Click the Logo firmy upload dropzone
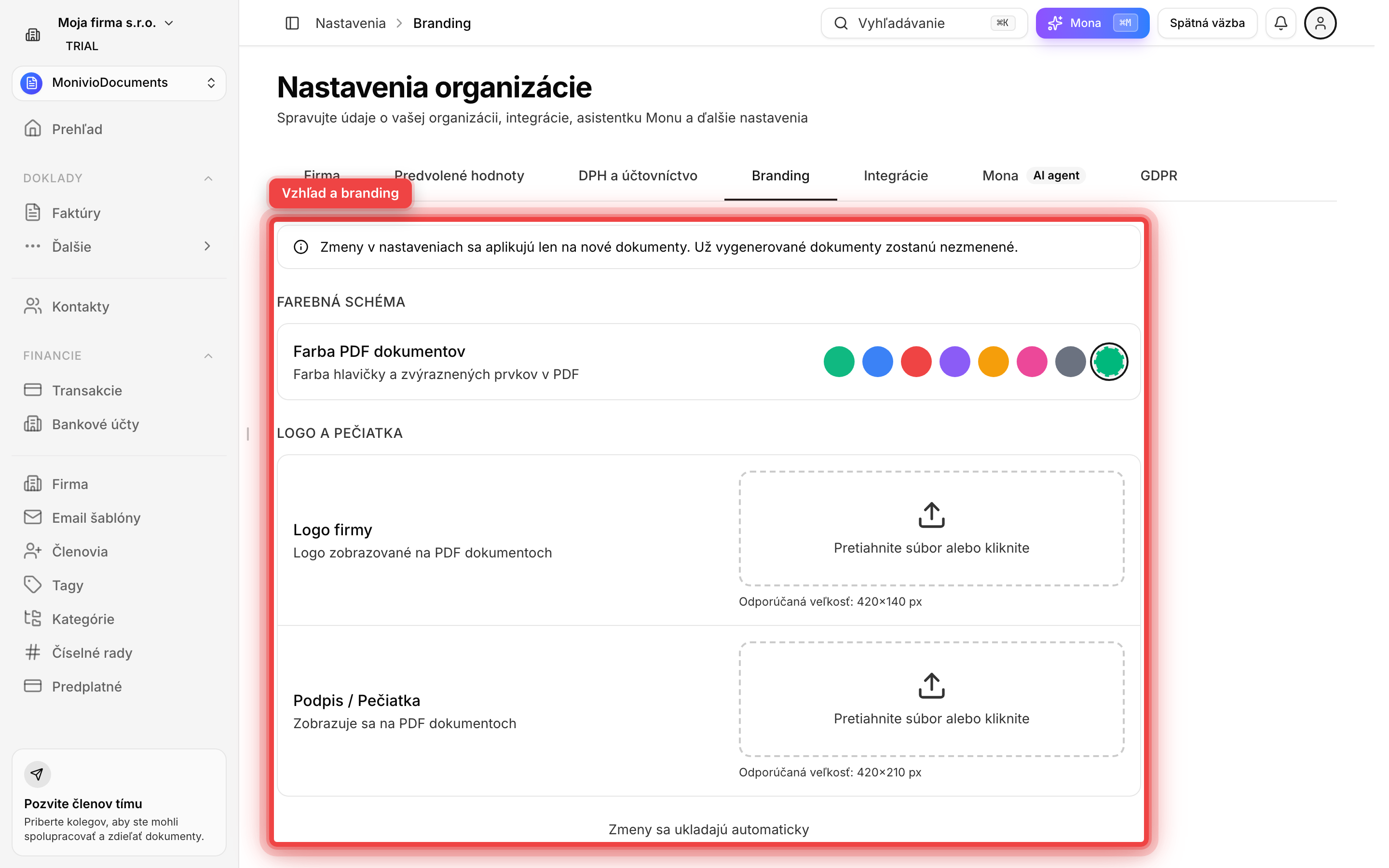1389x868 pixels. pyautogui.click(x=931, y=528)
